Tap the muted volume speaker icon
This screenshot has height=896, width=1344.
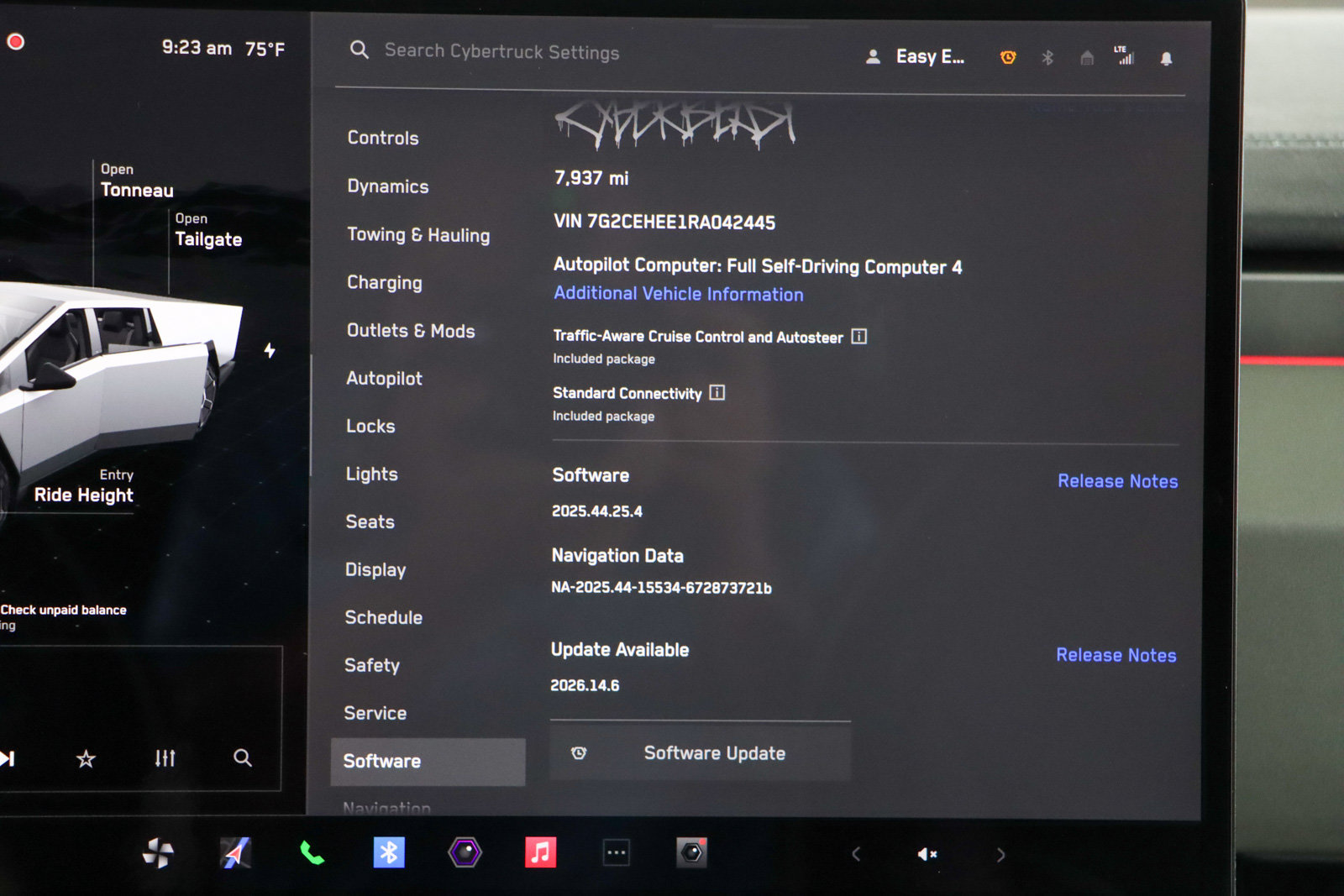pos(927,855)
